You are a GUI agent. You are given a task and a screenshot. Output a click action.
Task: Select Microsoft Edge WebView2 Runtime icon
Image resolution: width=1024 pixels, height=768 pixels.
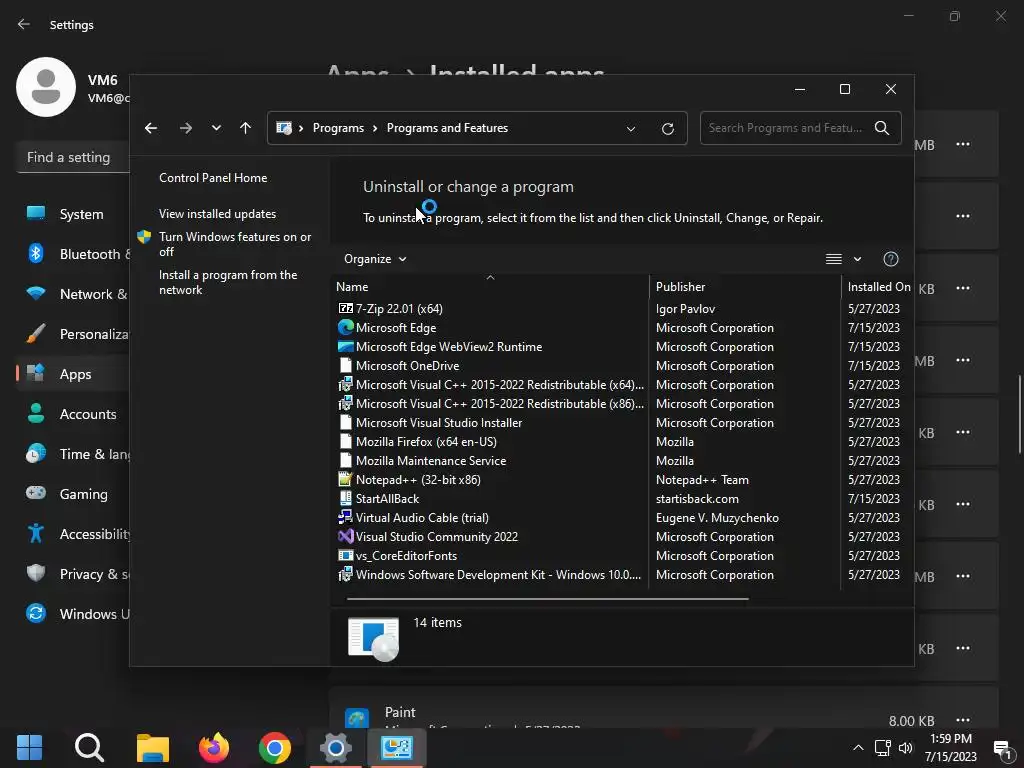coord(345,346)
